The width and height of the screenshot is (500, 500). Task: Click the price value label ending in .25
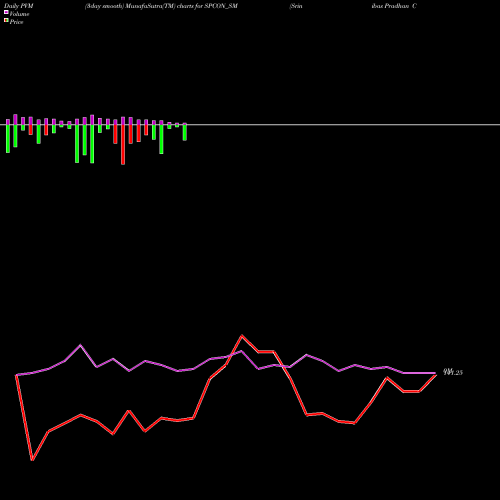click(x=453, y=372)
